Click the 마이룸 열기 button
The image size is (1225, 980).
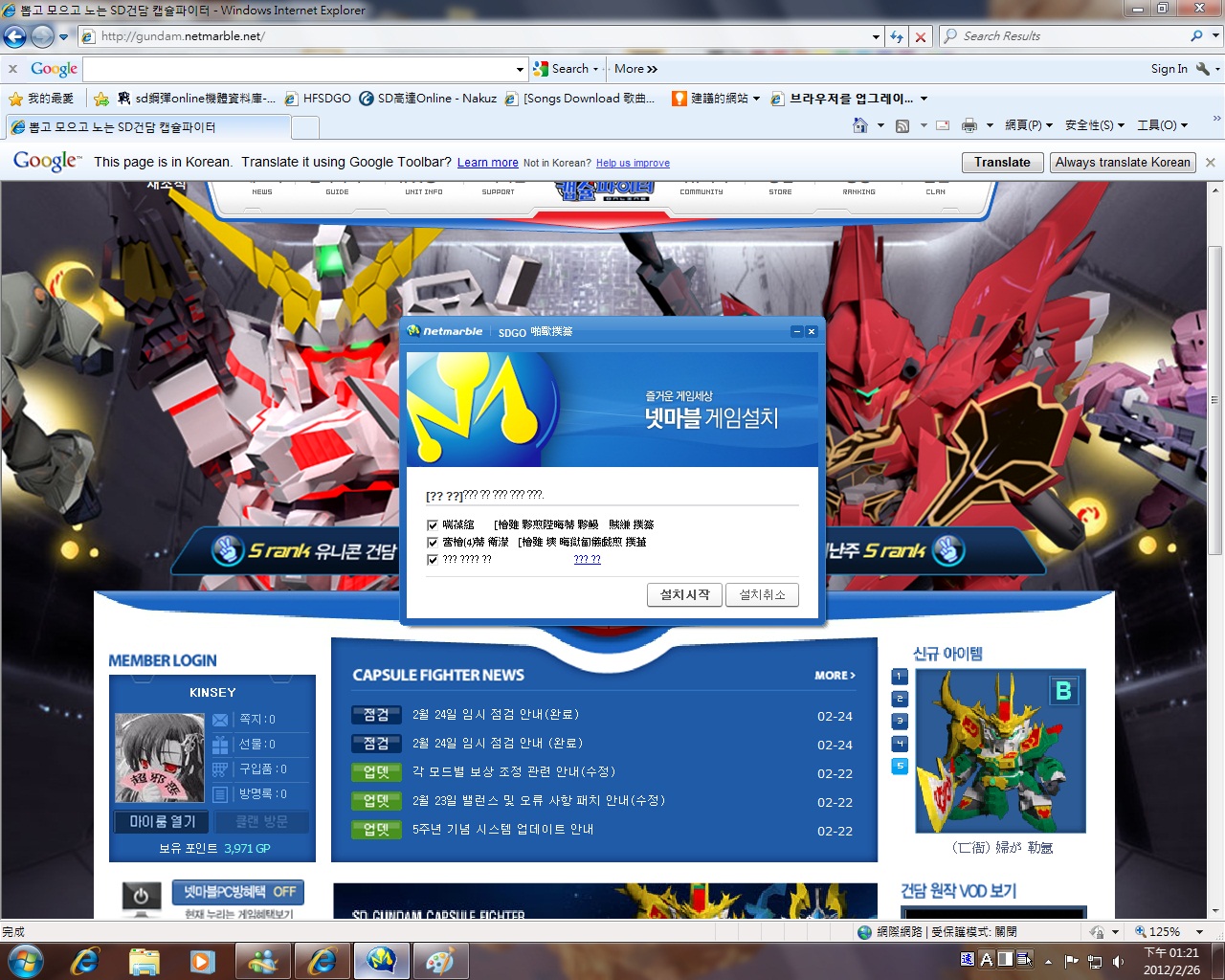[x=163, y=822]
